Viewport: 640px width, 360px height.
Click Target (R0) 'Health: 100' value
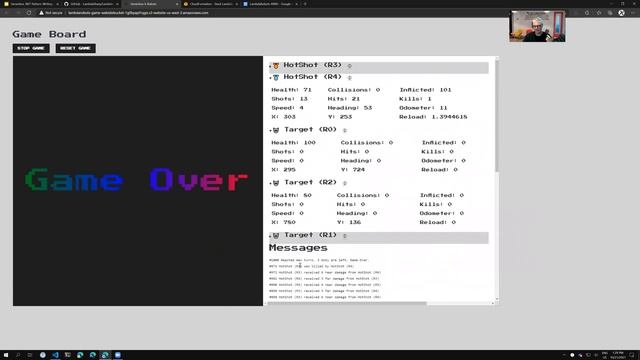tap(293, 142)
